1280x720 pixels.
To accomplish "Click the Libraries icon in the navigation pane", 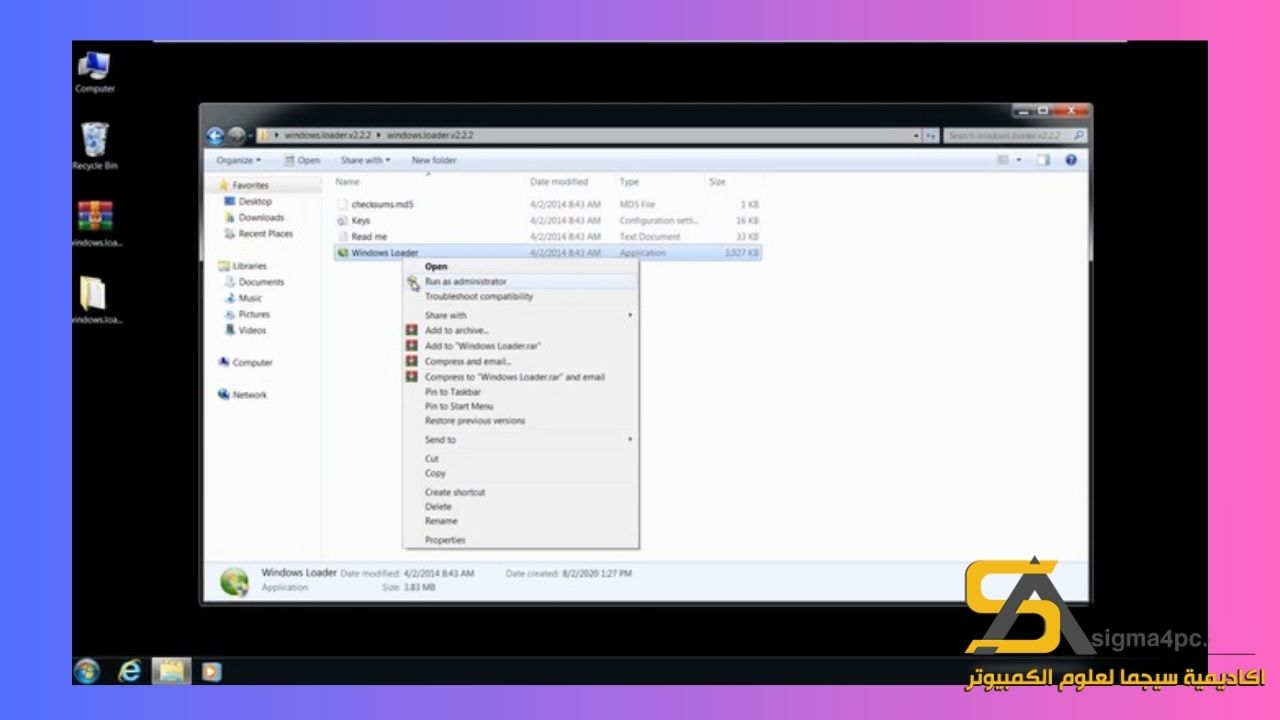I will tap(224, 266).
